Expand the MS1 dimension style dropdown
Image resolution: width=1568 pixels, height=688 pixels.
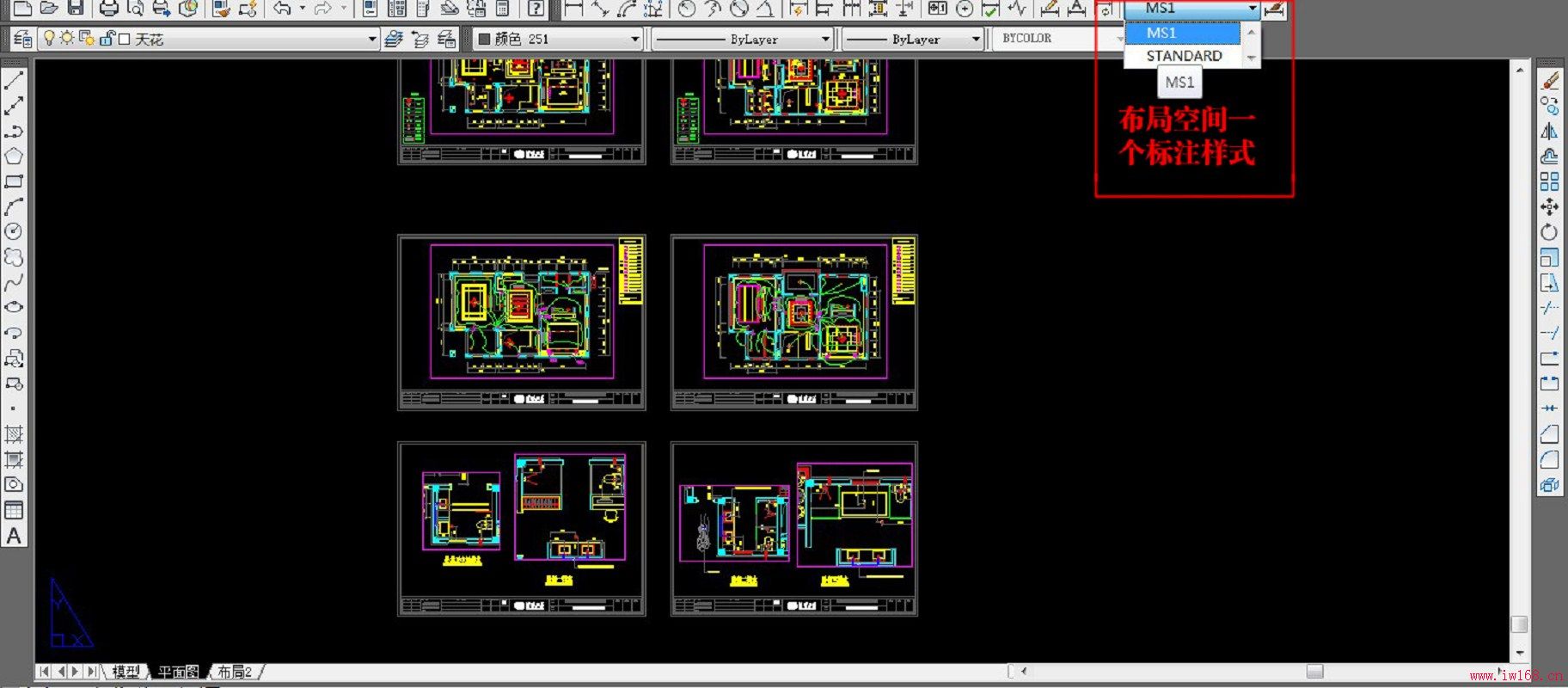tap(1252, 9)
